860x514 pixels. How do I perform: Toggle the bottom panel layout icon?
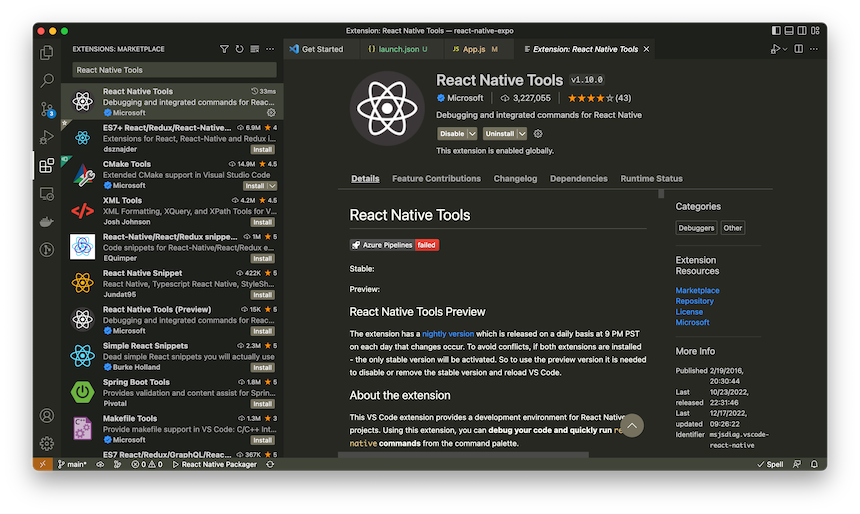click(789, 31)
